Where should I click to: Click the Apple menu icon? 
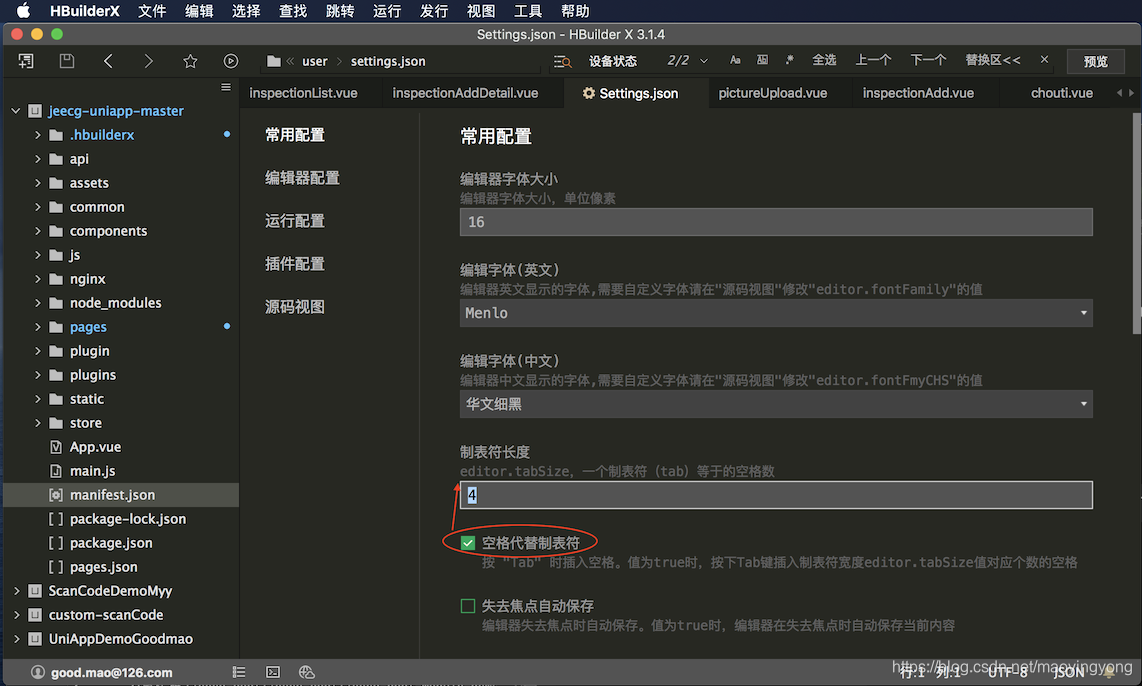pos(23,11)
